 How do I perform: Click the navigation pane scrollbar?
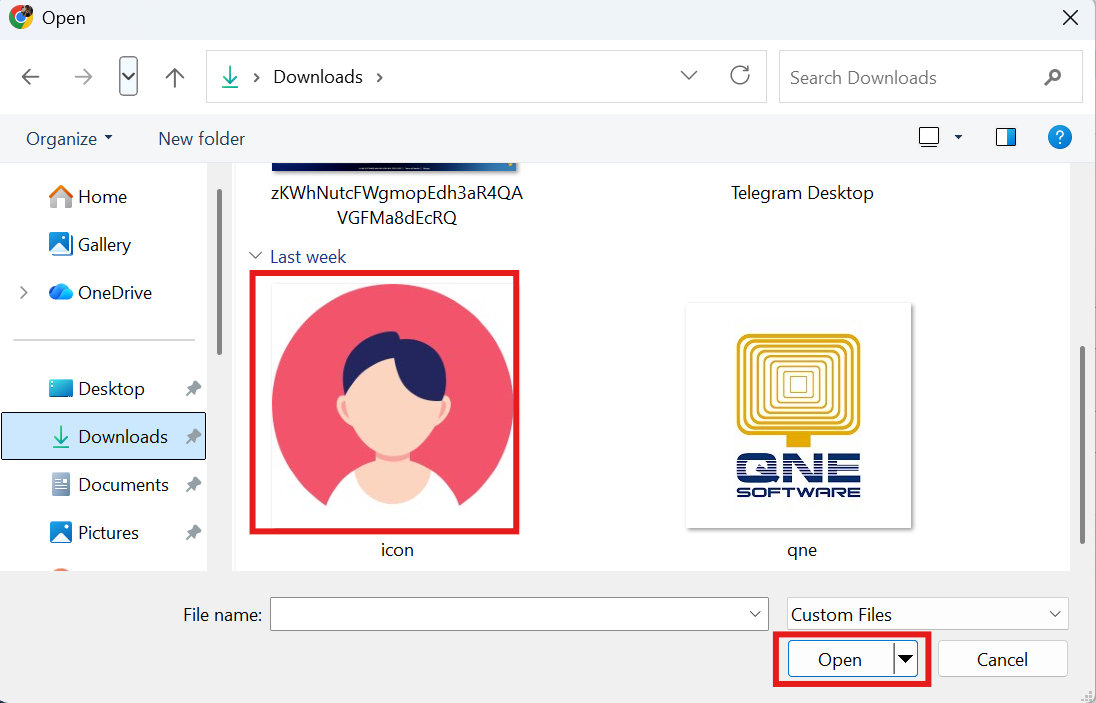tap(219, 273)
